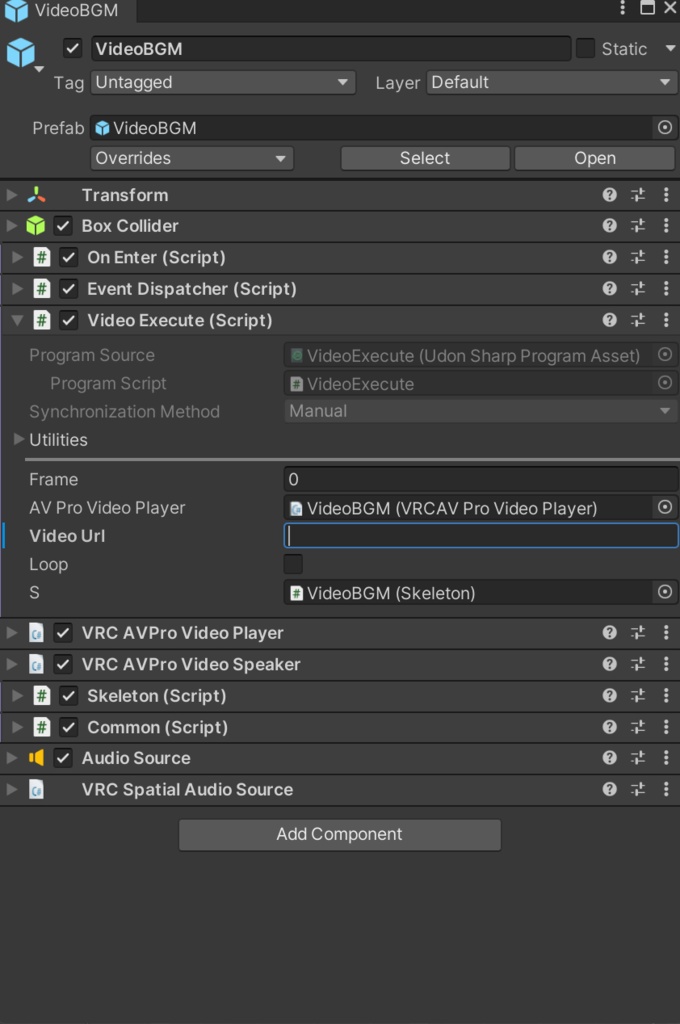Open On Enter script options menu
This screenshot has height=1024, width=680.
666,257
